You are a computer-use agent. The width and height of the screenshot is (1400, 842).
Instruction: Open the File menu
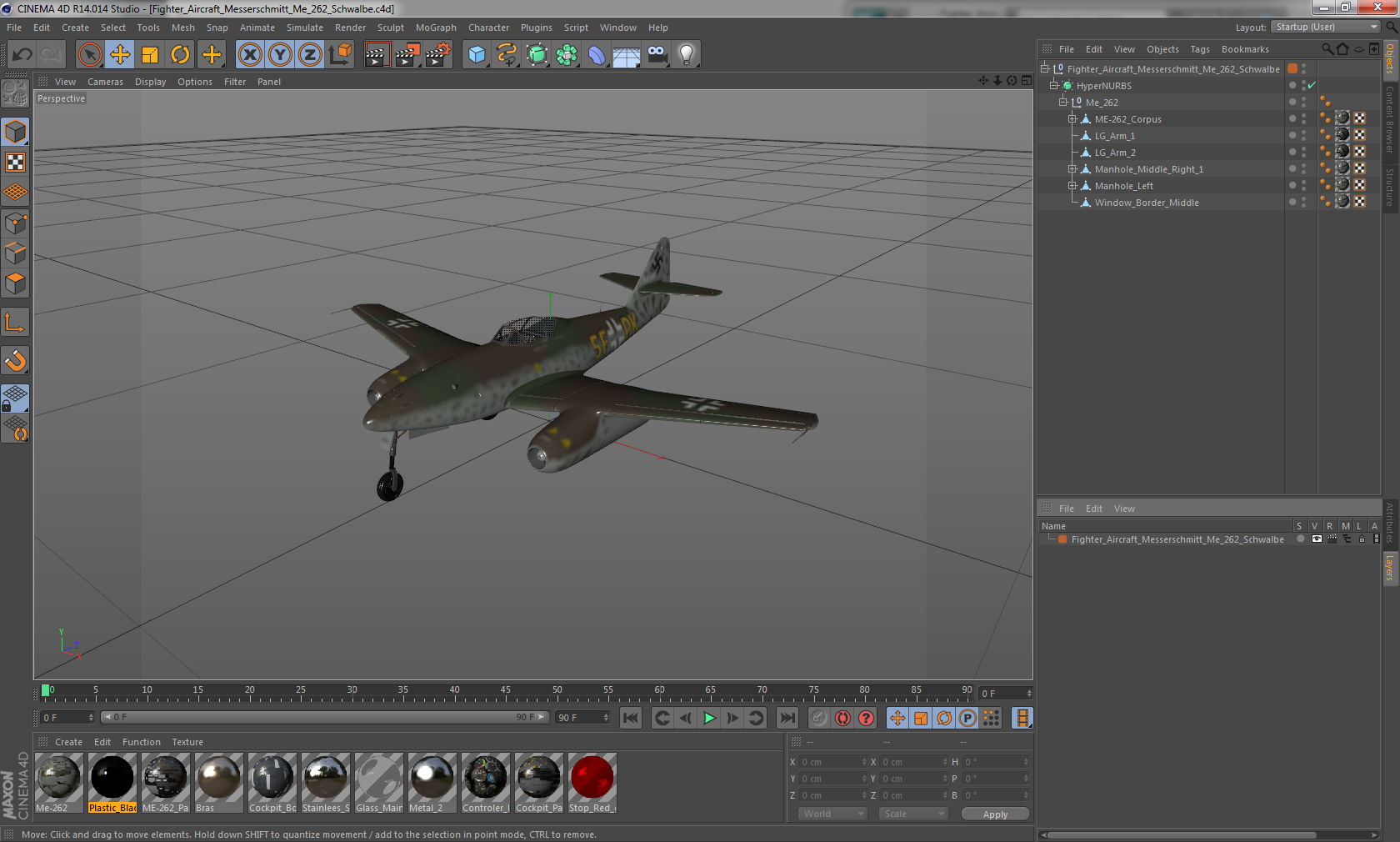[x=14, y=28]
